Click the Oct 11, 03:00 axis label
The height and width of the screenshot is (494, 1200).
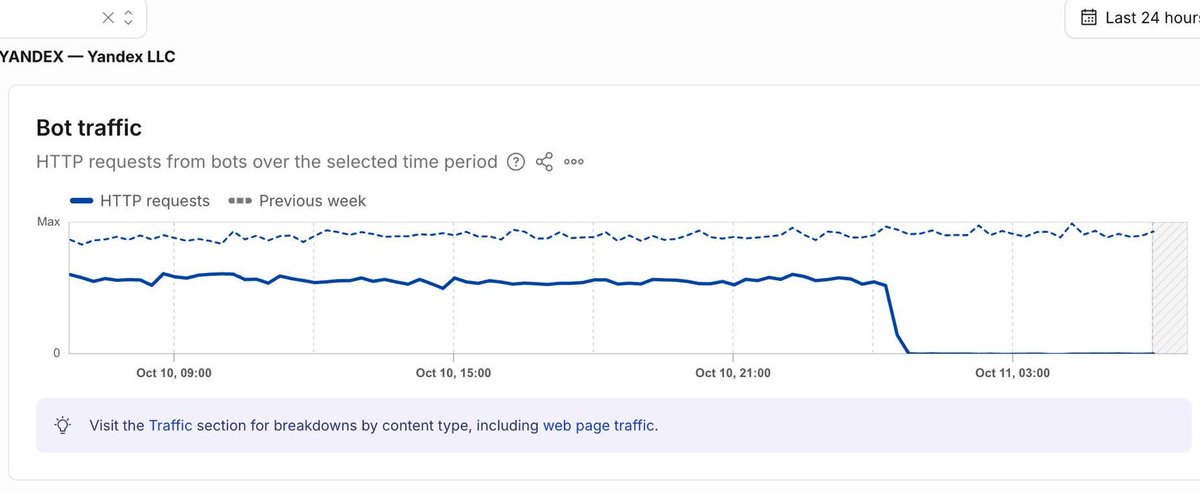coord(1012,372)
